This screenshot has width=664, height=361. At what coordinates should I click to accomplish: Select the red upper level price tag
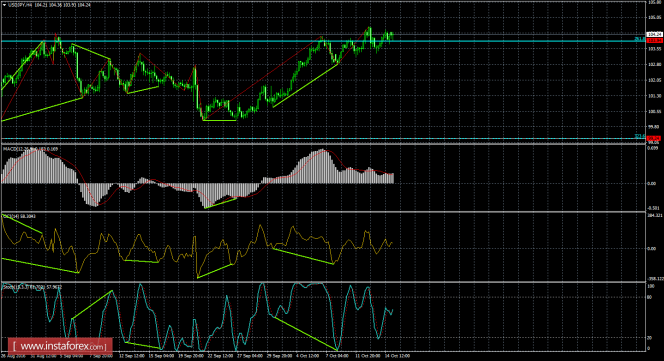point(655,40)
